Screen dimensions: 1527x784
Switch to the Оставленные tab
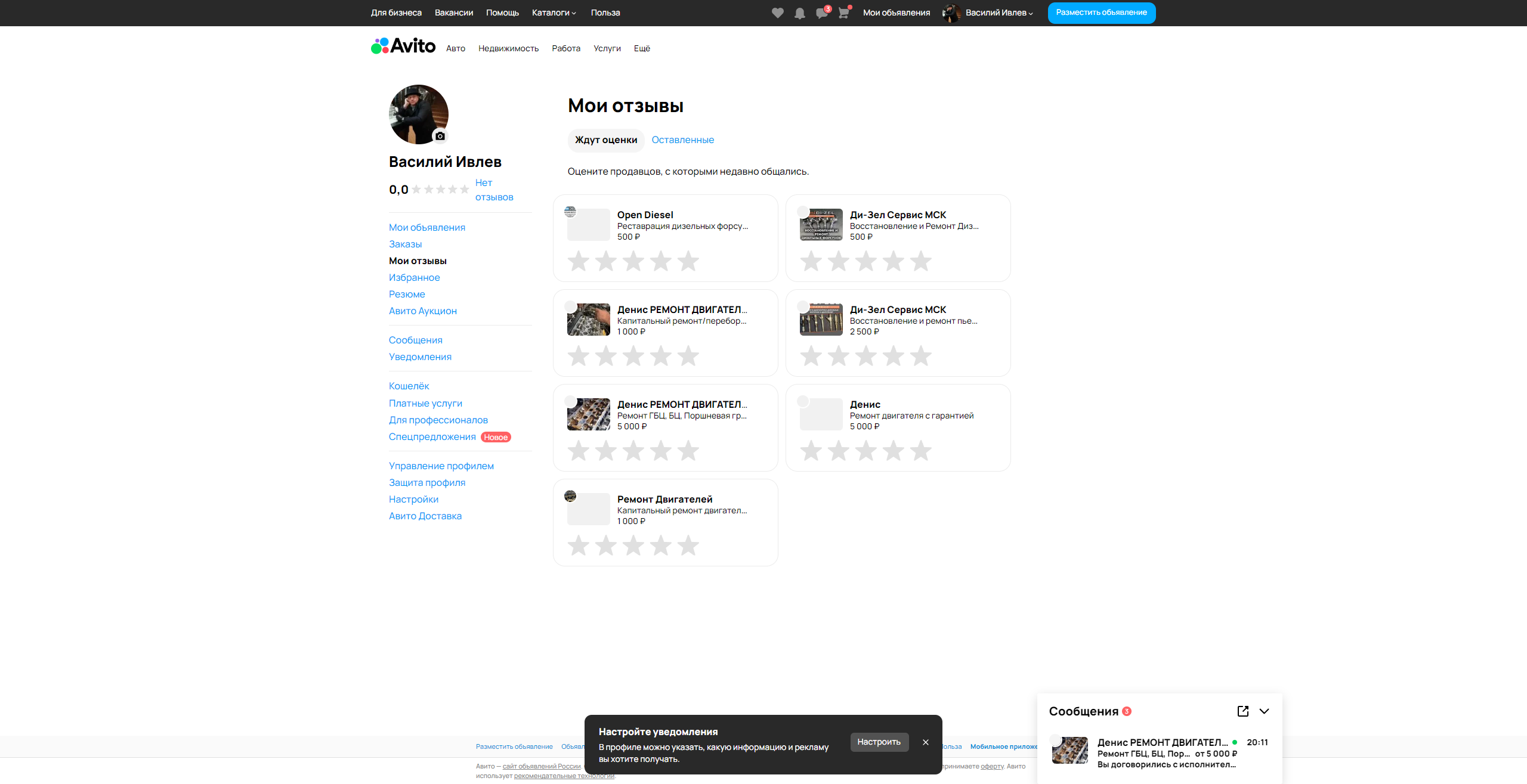click(x=682, y=140)
